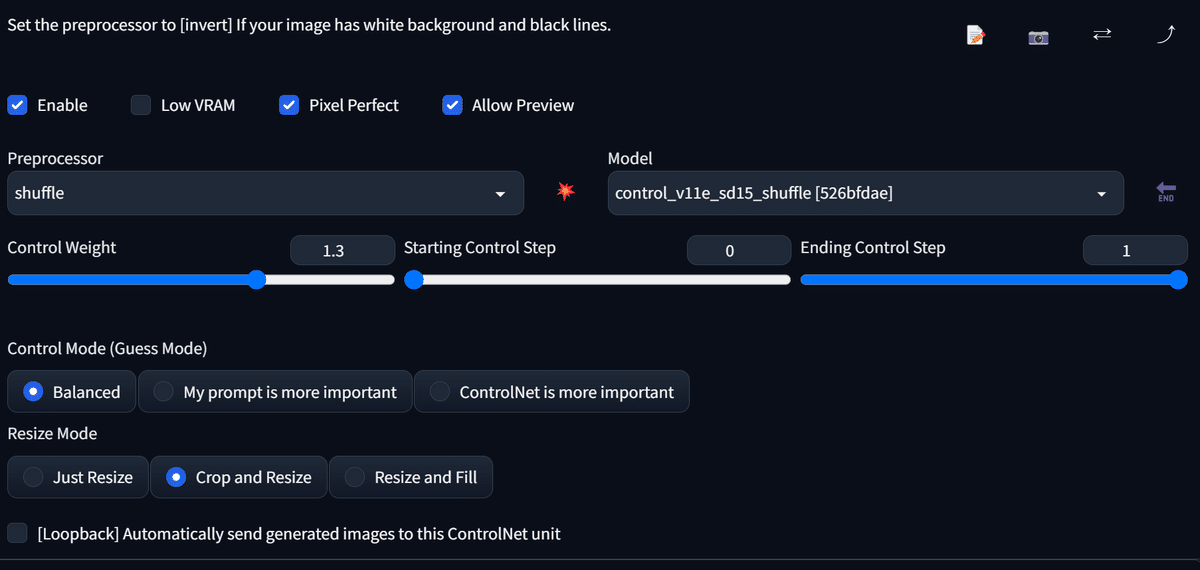This screenshot has width=1200, height=570.
Task: Click the new canvas notepad icon
Action: click(x=975, y=35)
